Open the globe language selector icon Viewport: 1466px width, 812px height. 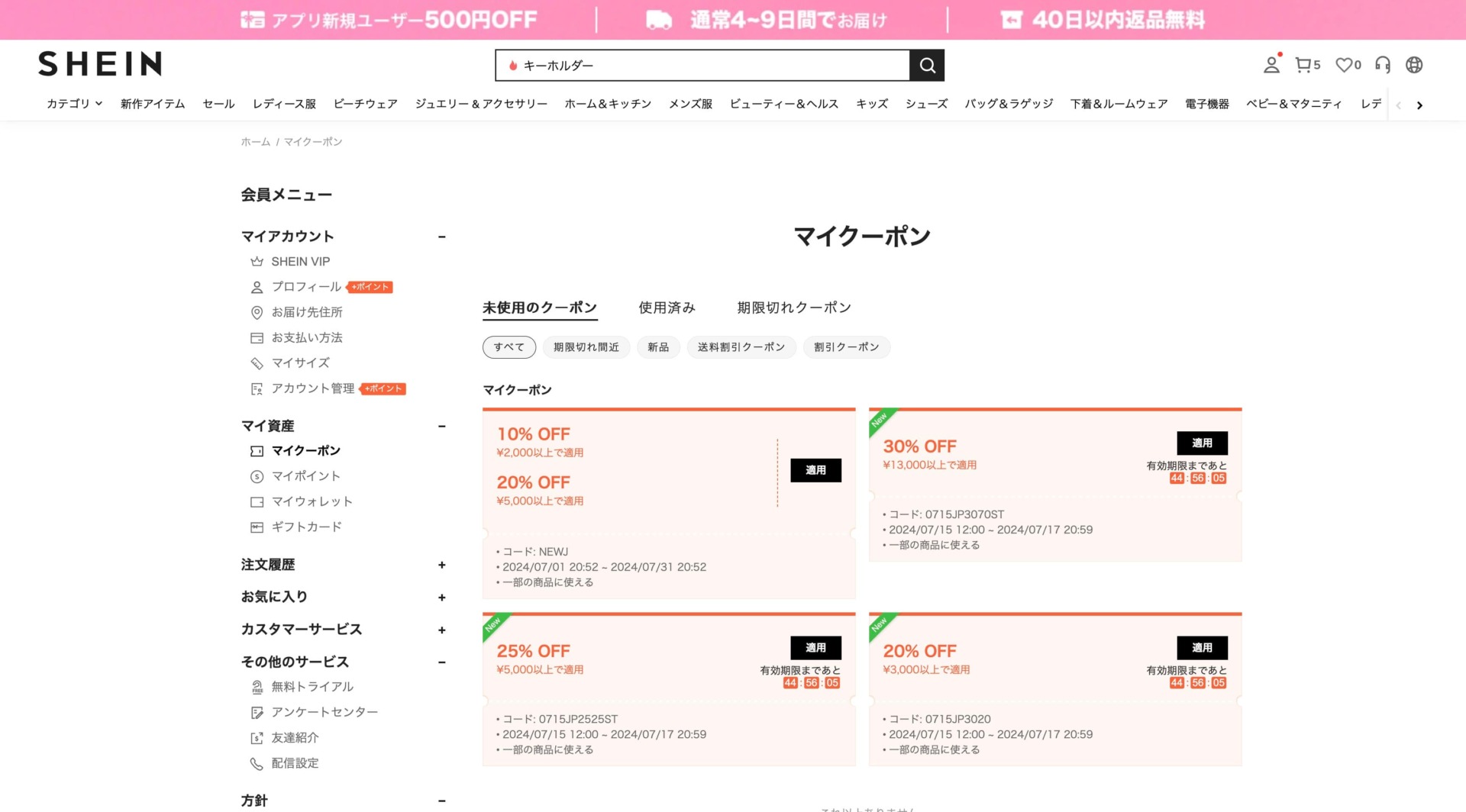1414,65
